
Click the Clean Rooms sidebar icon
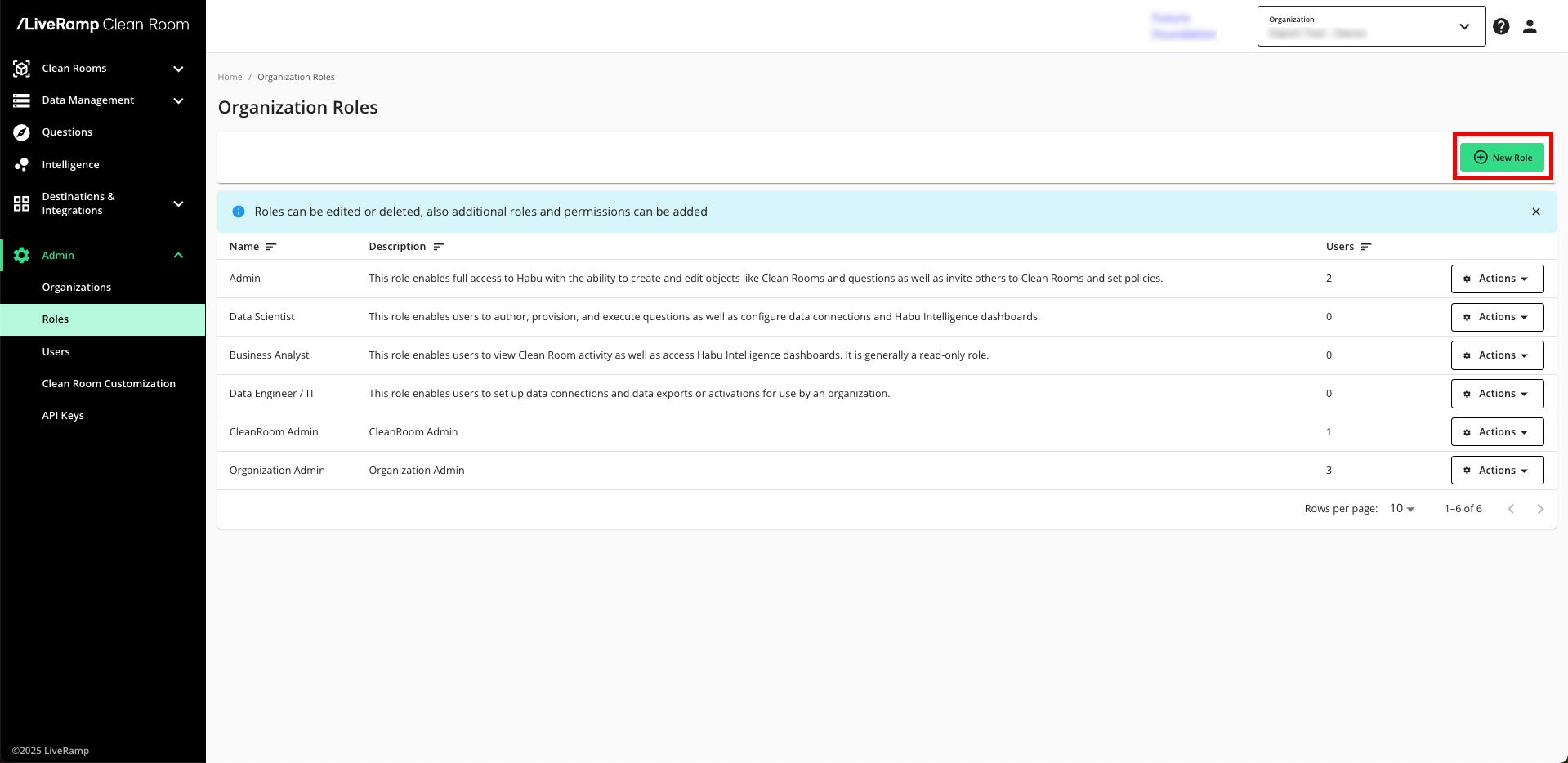[22, 69]
